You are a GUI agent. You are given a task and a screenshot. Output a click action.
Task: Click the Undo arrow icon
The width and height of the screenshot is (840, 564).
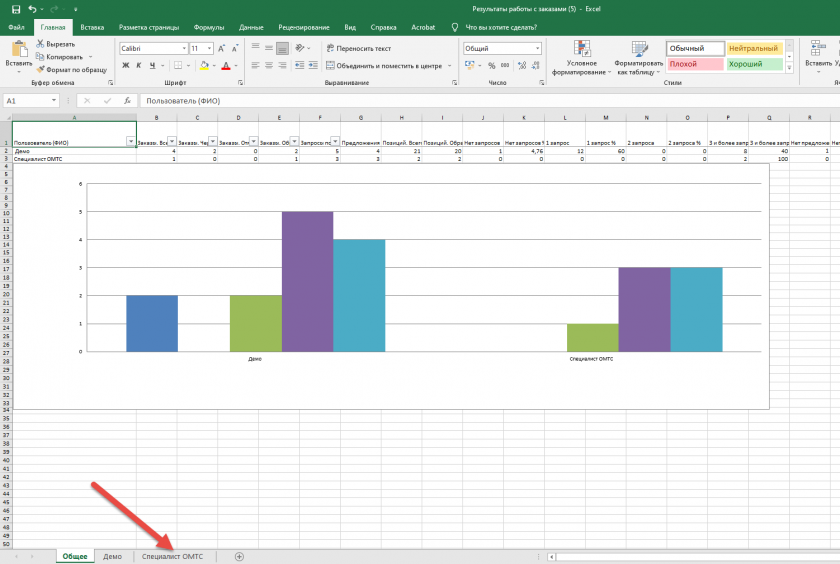33,8
